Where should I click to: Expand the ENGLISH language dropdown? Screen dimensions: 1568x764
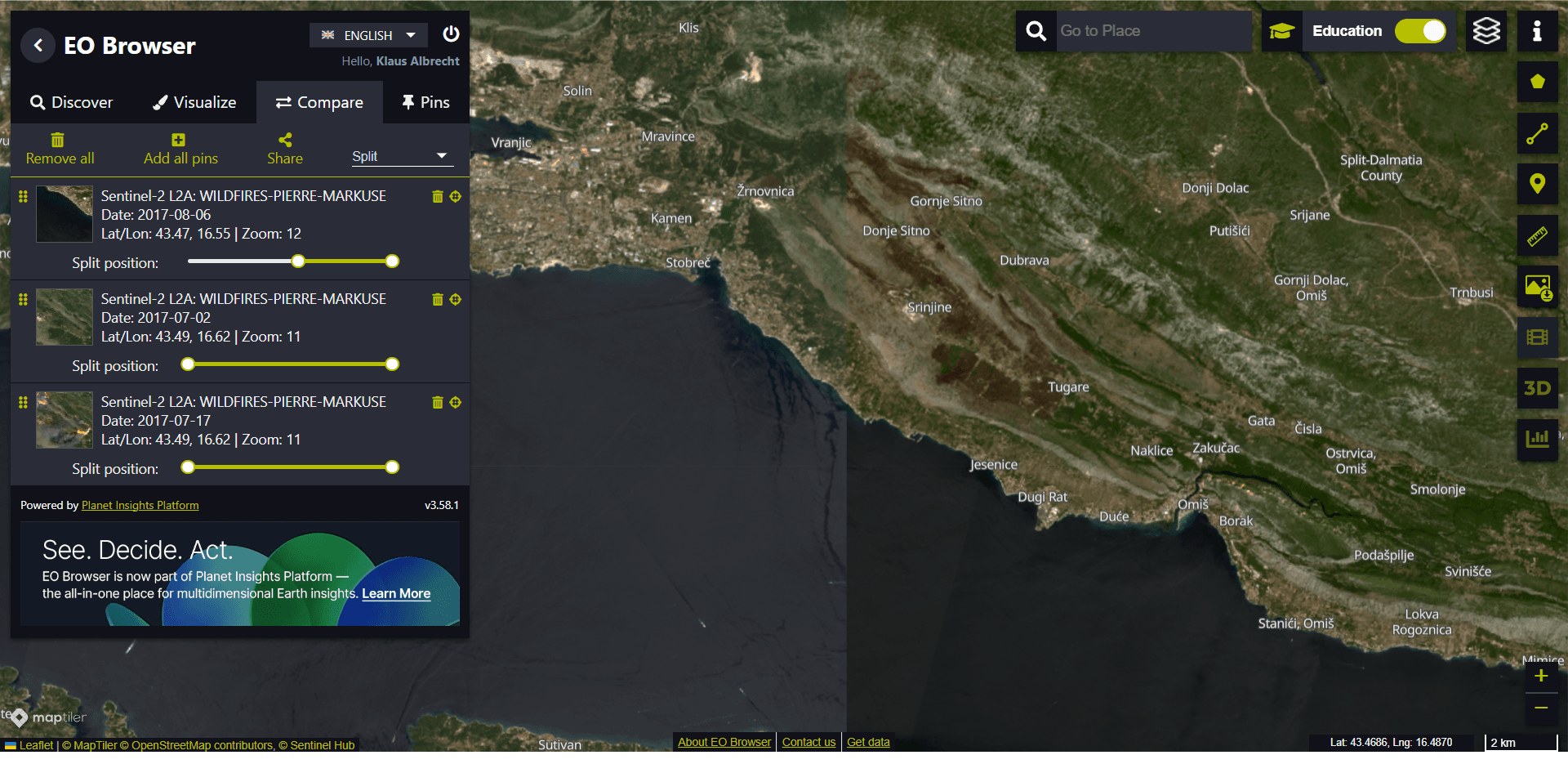click(368, 35)
